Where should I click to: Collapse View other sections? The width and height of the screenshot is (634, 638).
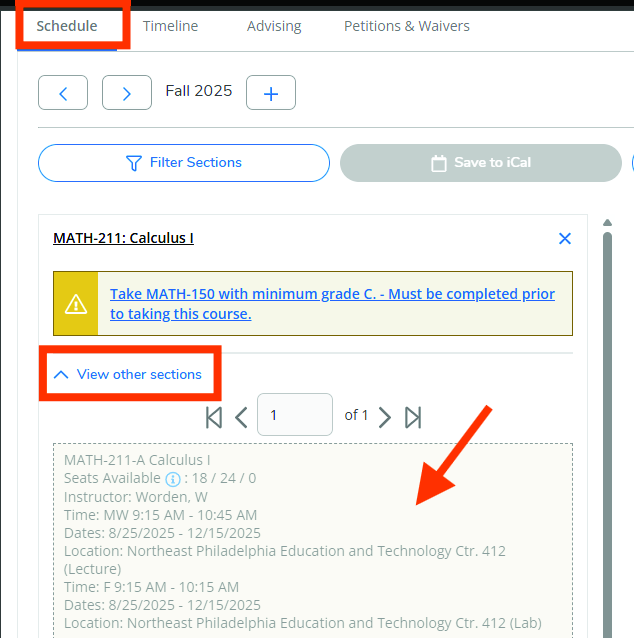click(128, 374)
